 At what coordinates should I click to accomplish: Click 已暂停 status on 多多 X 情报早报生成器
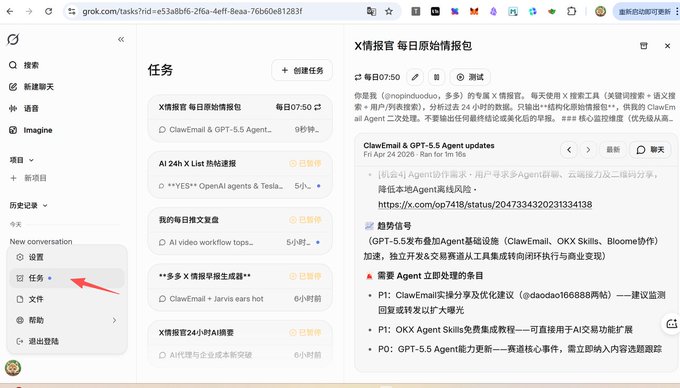coord(305,276)
